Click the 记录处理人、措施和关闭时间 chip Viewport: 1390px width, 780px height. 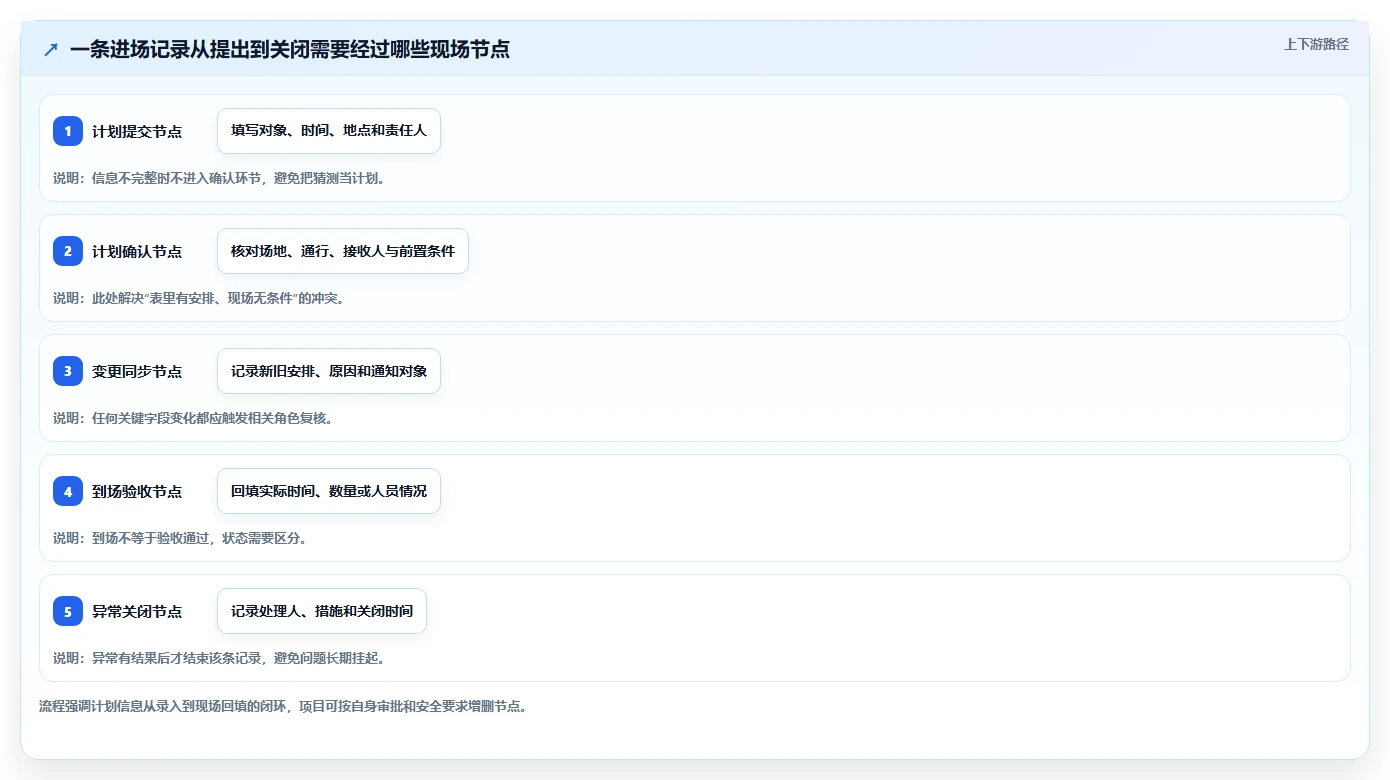322,611
